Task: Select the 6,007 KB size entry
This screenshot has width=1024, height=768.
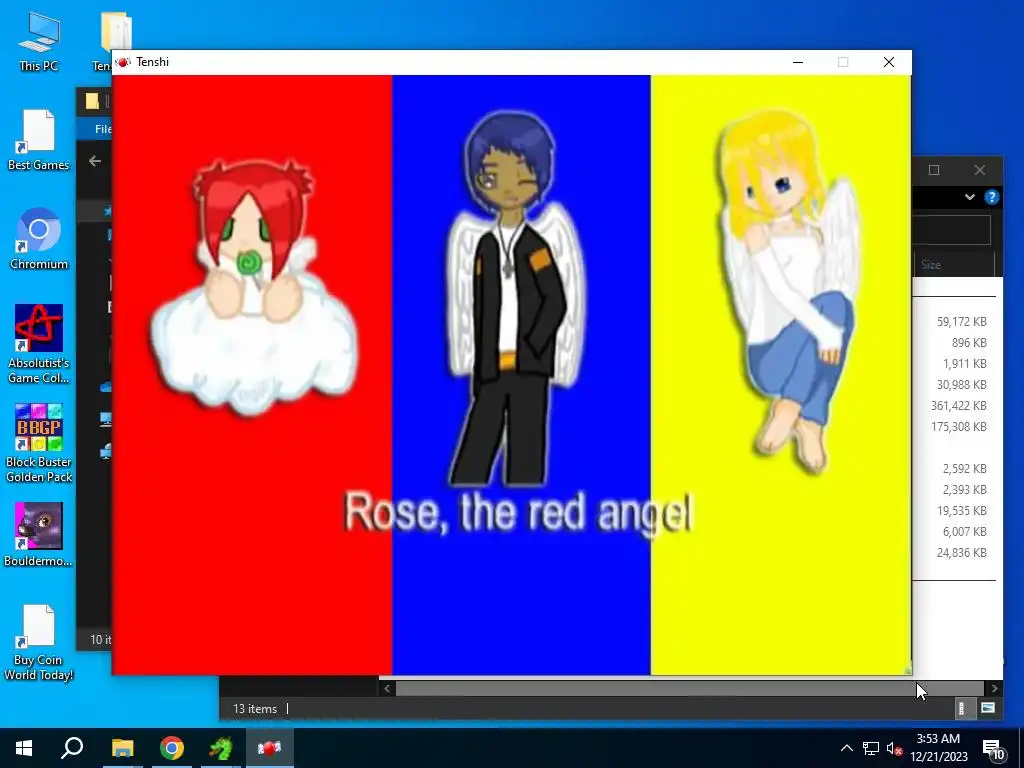Action: (x=964, y=532)
